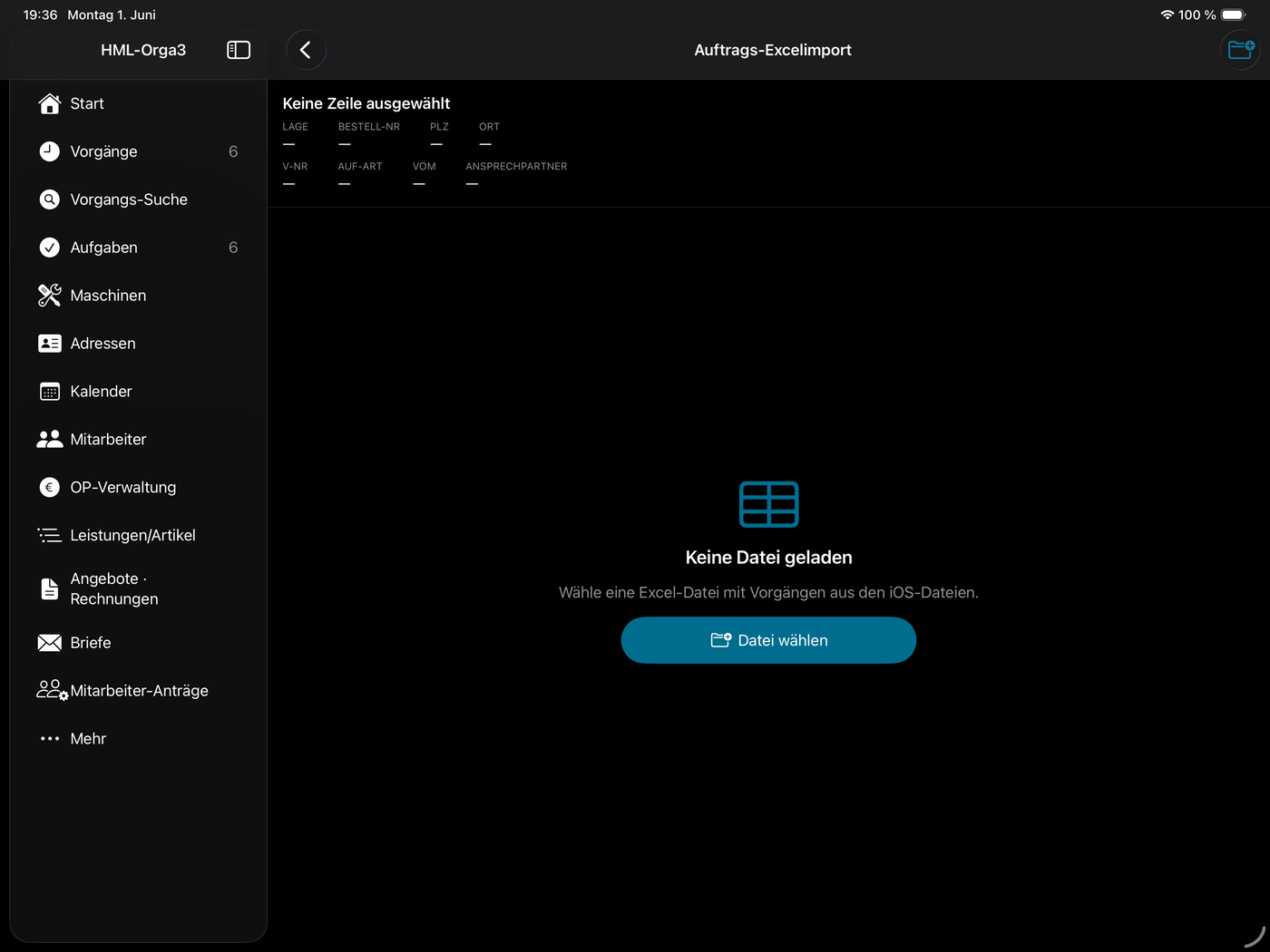Select the Mitarbeiter sidebar label
1270x952 pixels.
[108, 440]
